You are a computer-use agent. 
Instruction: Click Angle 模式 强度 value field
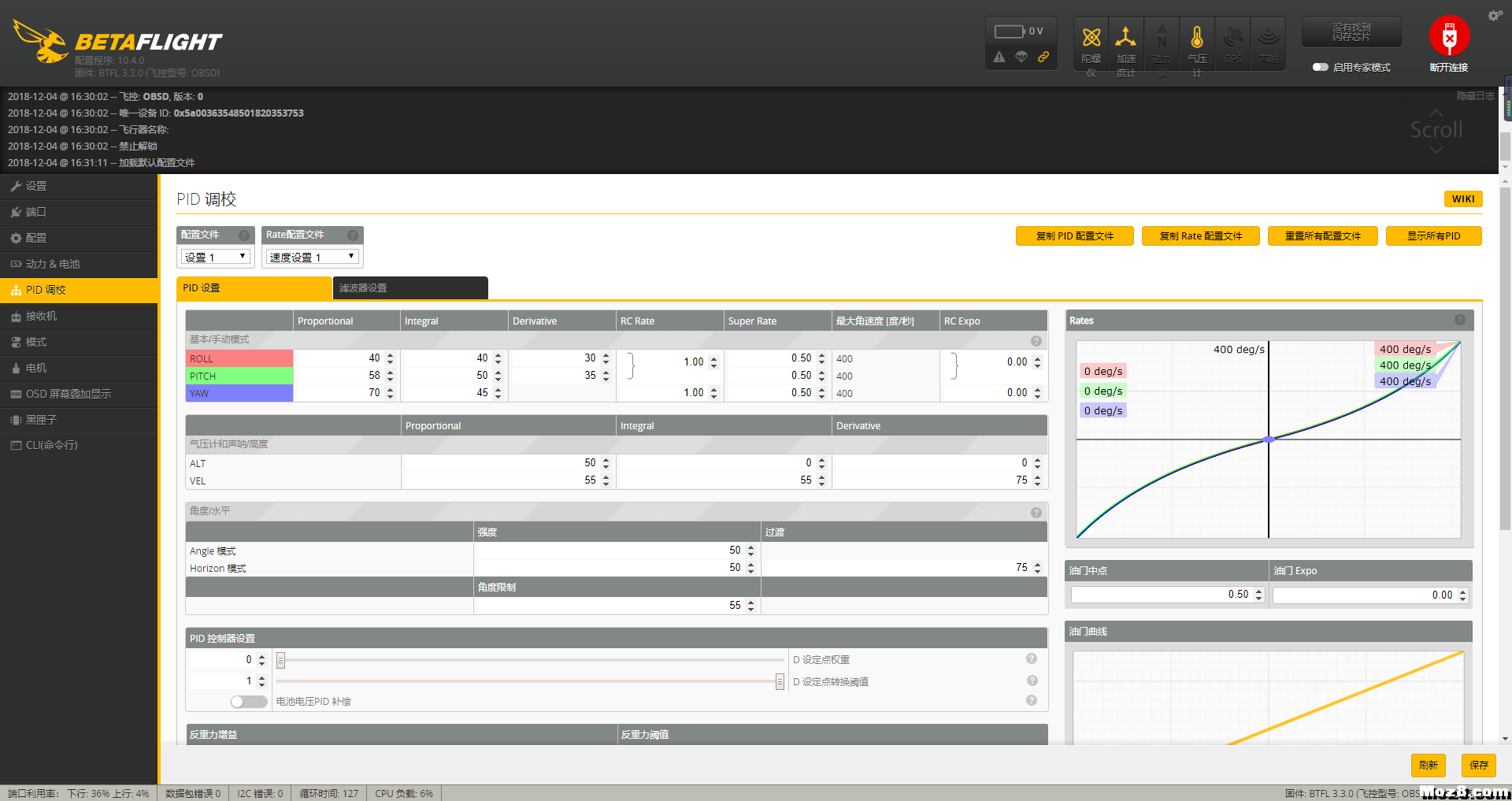pos(616,550)
